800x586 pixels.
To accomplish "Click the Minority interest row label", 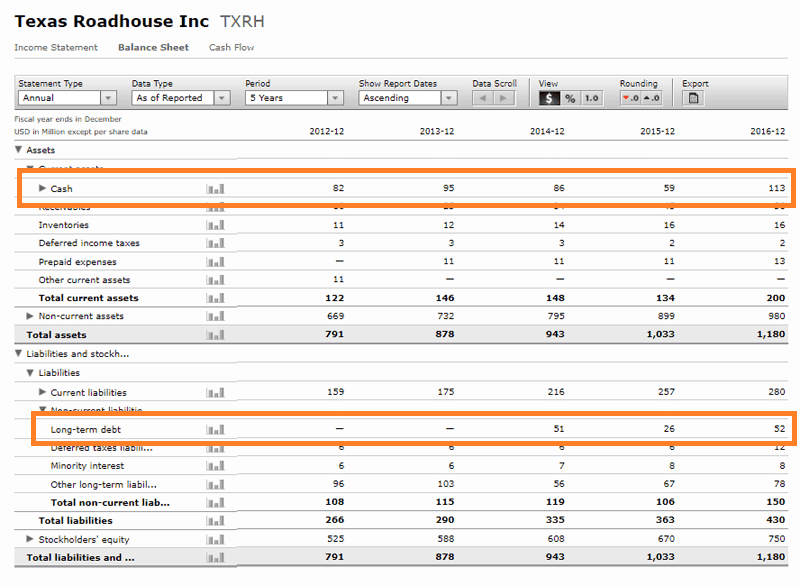I will pyautogui.click(x=87, y=466).
